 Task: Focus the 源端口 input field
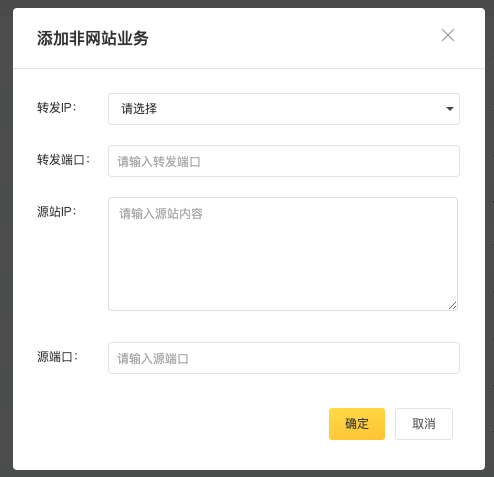284,358
